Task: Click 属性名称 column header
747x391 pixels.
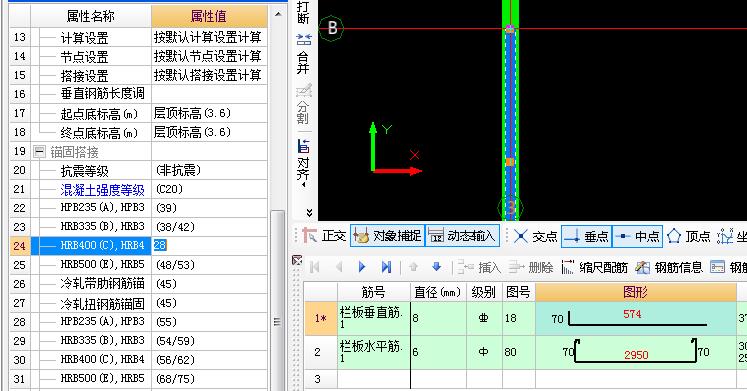Action: [x=91, y=16]
